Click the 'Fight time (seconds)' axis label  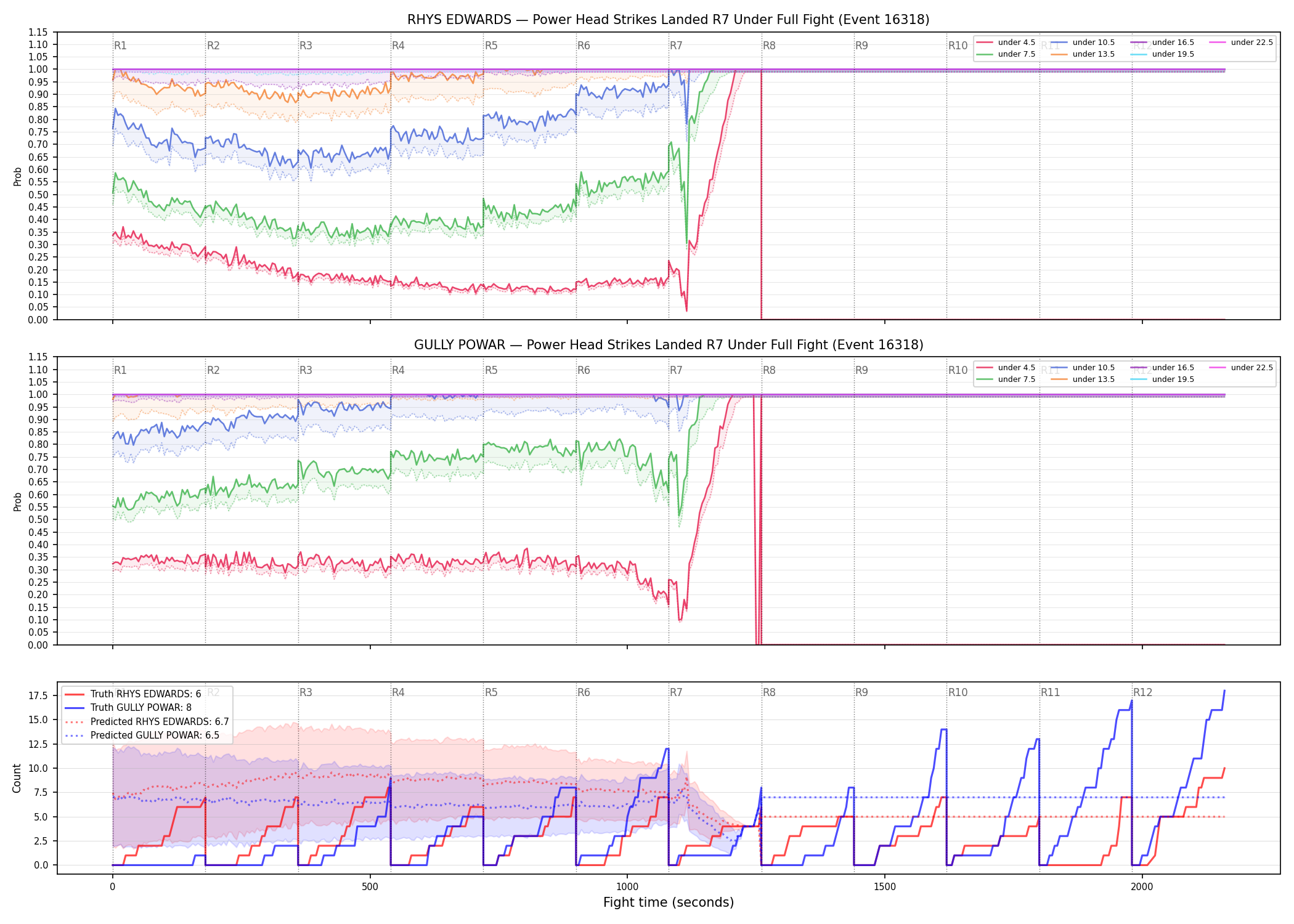coord(669,902)
